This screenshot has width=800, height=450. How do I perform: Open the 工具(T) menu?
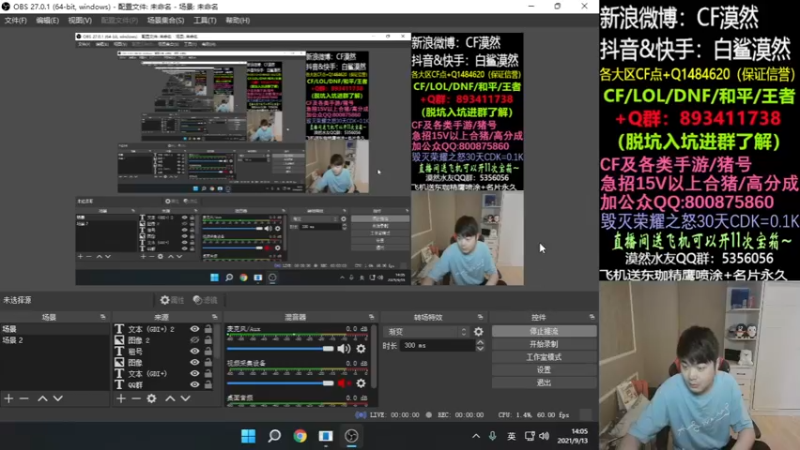tap(205, 20)
